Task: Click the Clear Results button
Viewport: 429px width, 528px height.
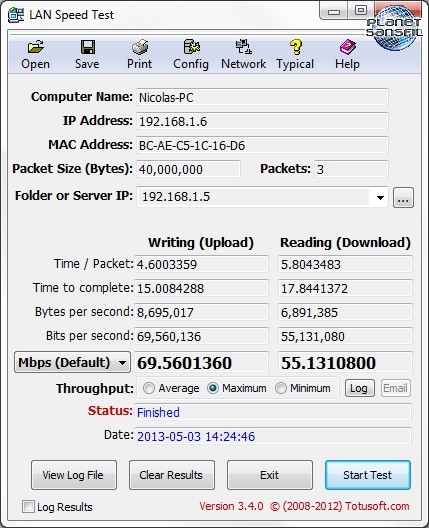Action: (x=172, y=475)
